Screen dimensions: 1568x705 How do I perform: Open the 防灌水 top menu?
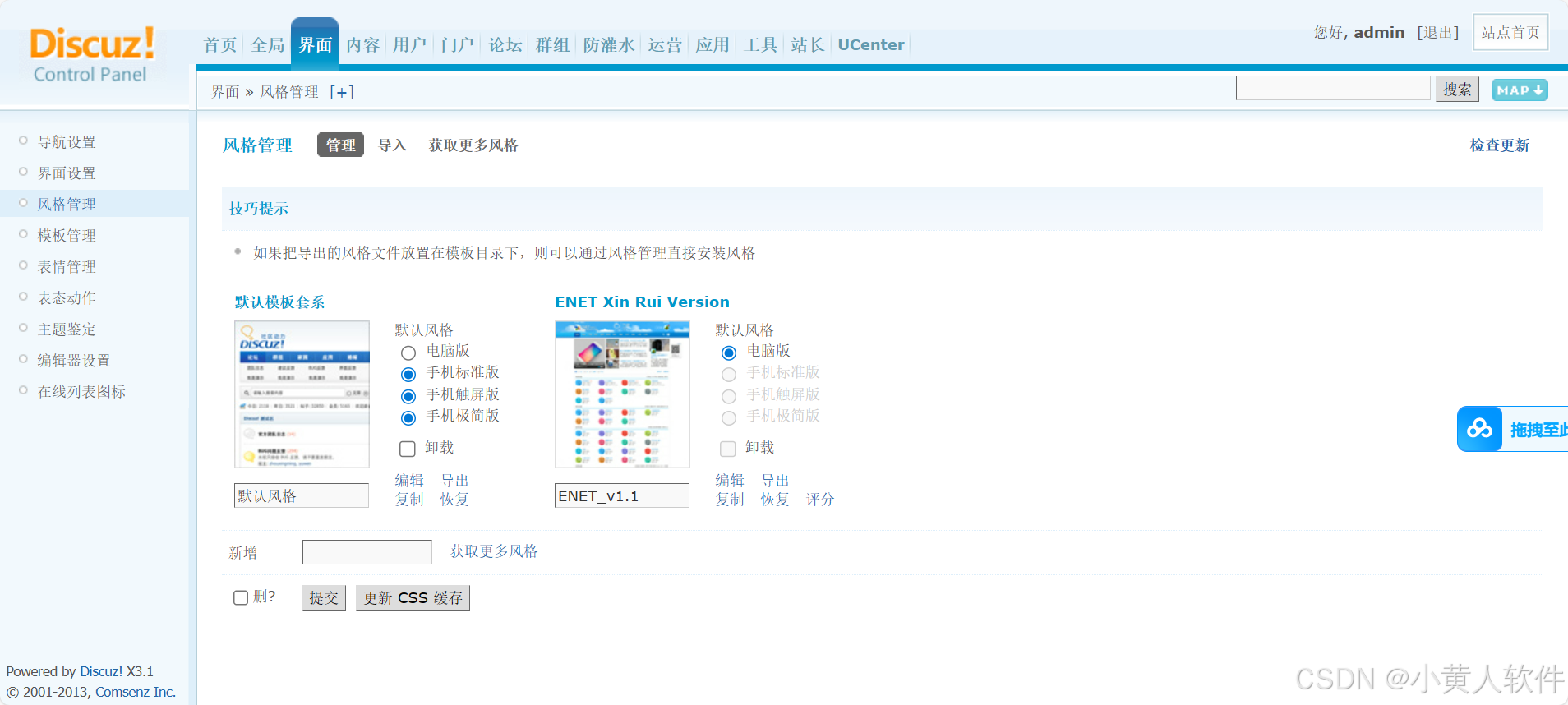click(x=609, y=44)
